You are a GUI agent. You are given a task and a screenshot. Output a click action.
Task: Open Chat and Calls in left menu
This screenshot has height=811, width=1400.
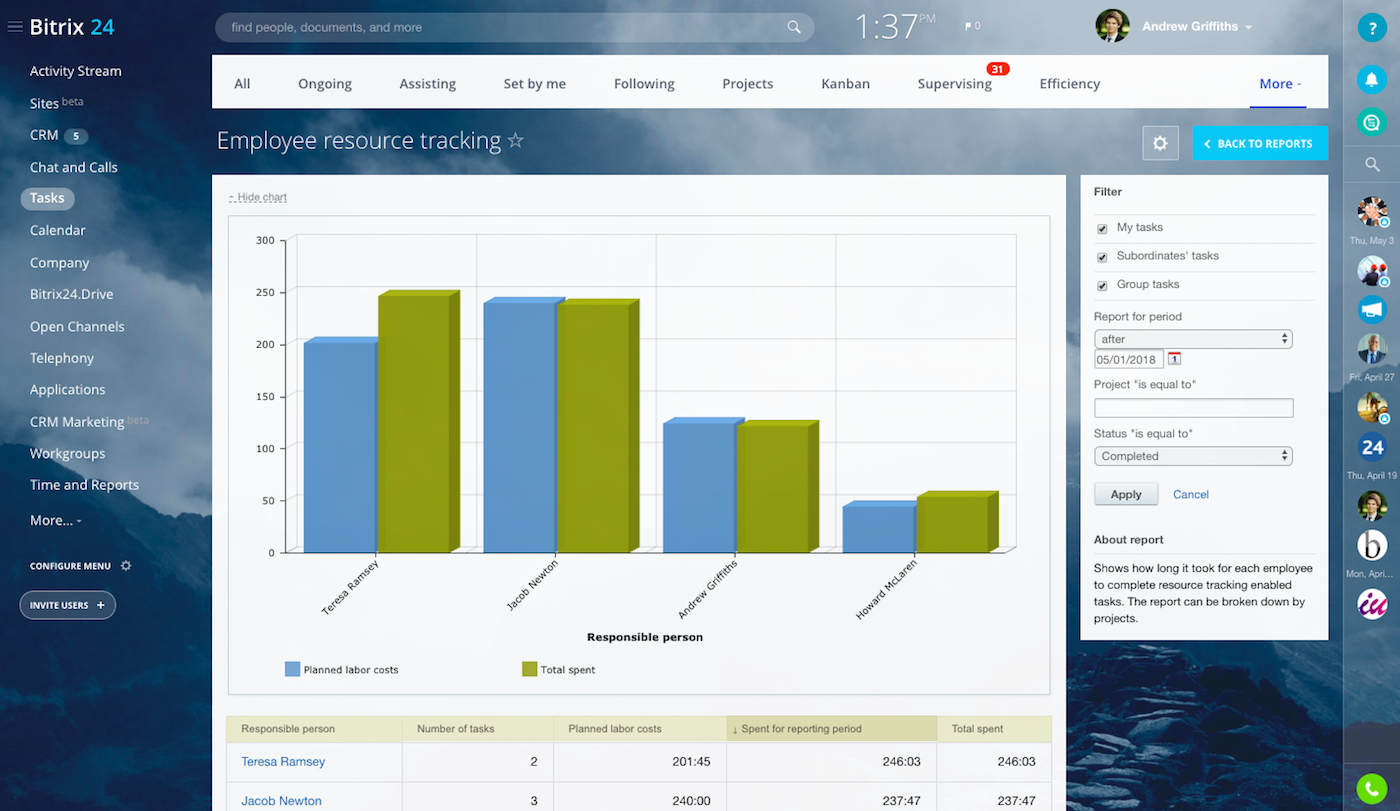coord(74,167)
